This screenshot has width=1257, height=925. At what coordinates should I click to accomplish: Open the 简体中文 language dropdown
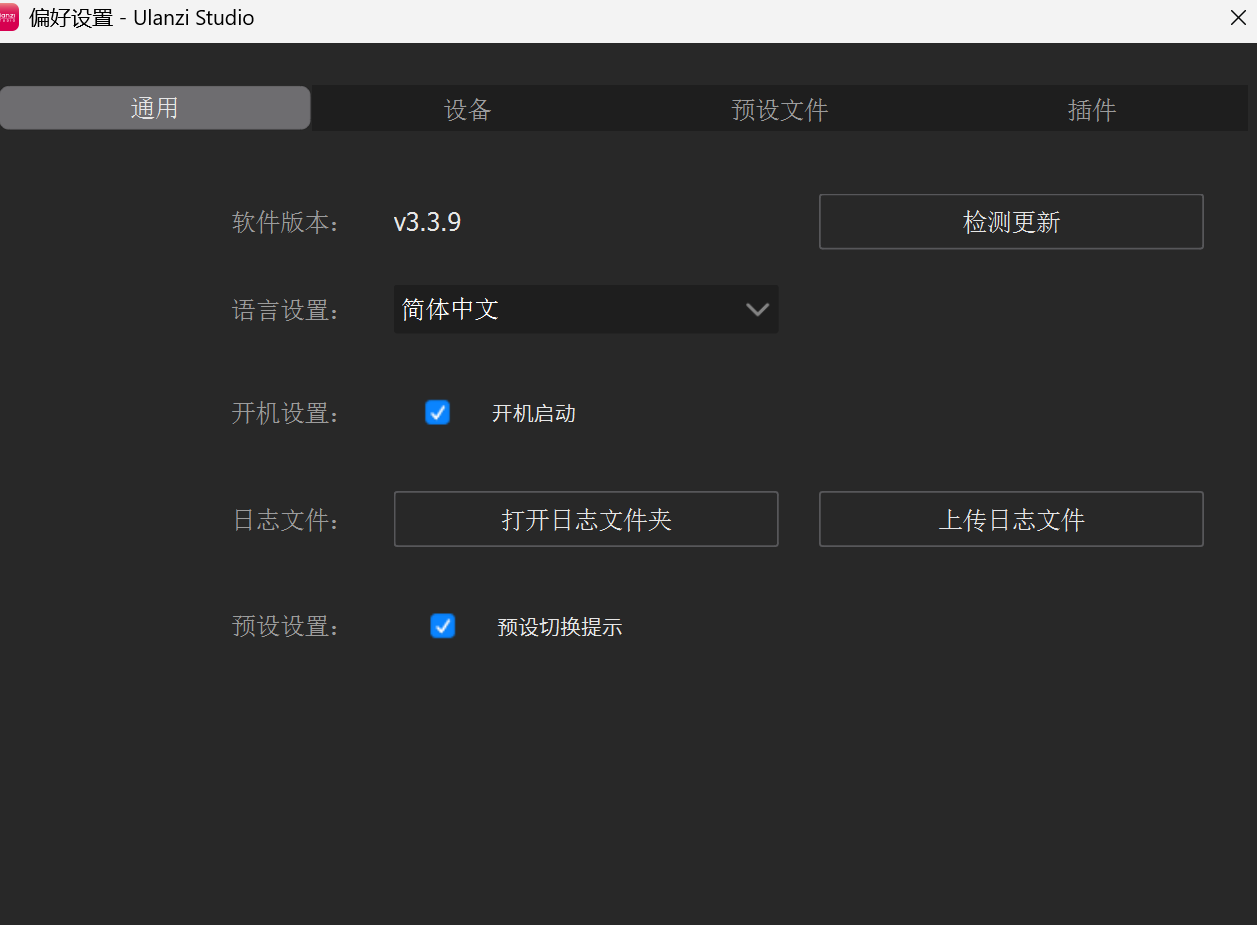(x=586, y=309)
